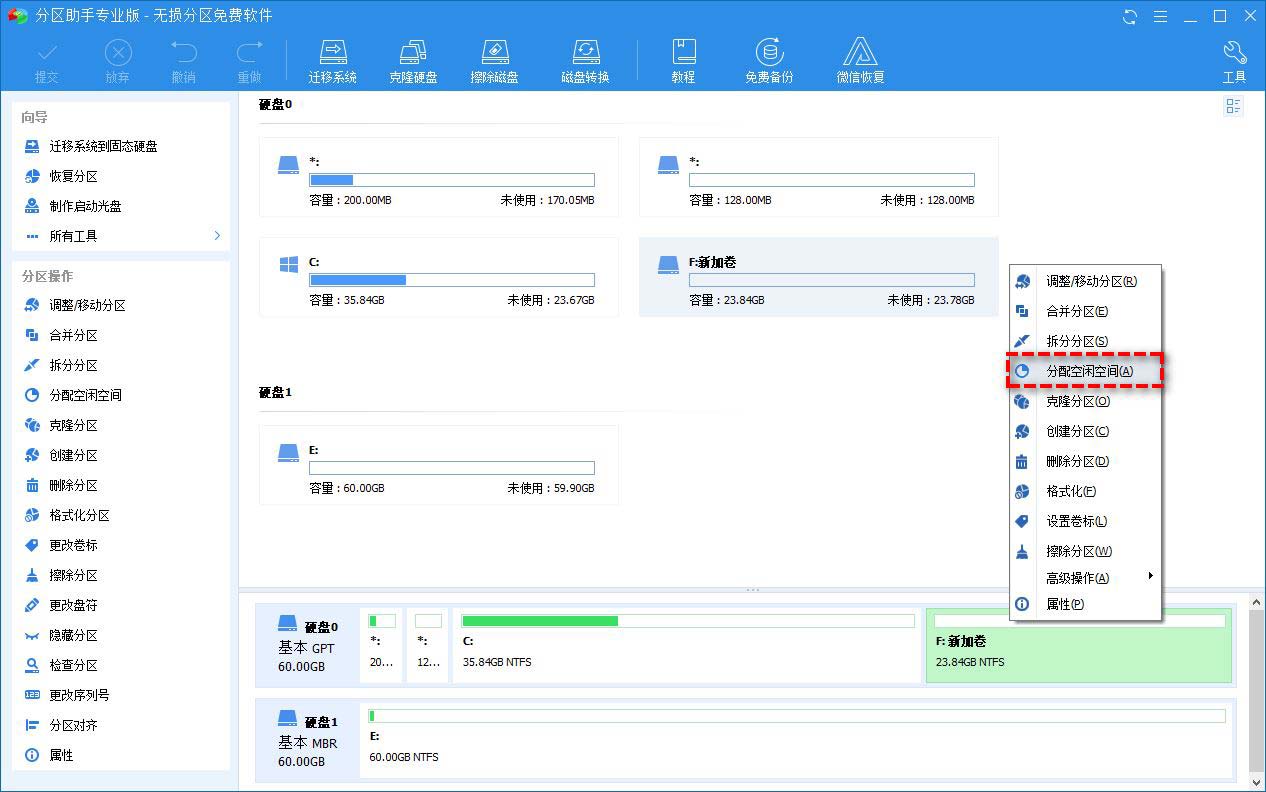This screenshot has height=792, width=1266.
Task: Click the 教程 (Tutorial) icon
Action: click(684, 58)
